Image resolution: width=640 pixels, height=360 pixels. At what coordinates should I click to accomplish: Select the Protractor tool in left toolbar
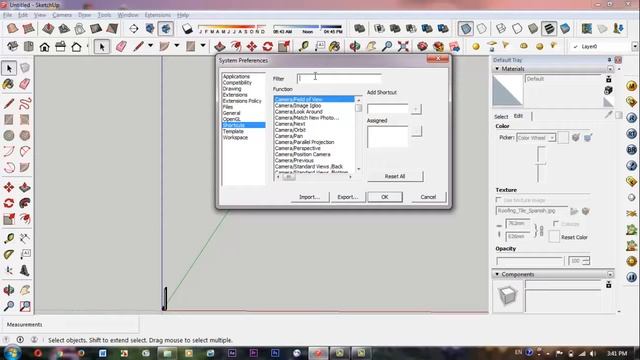pos(9,254)
